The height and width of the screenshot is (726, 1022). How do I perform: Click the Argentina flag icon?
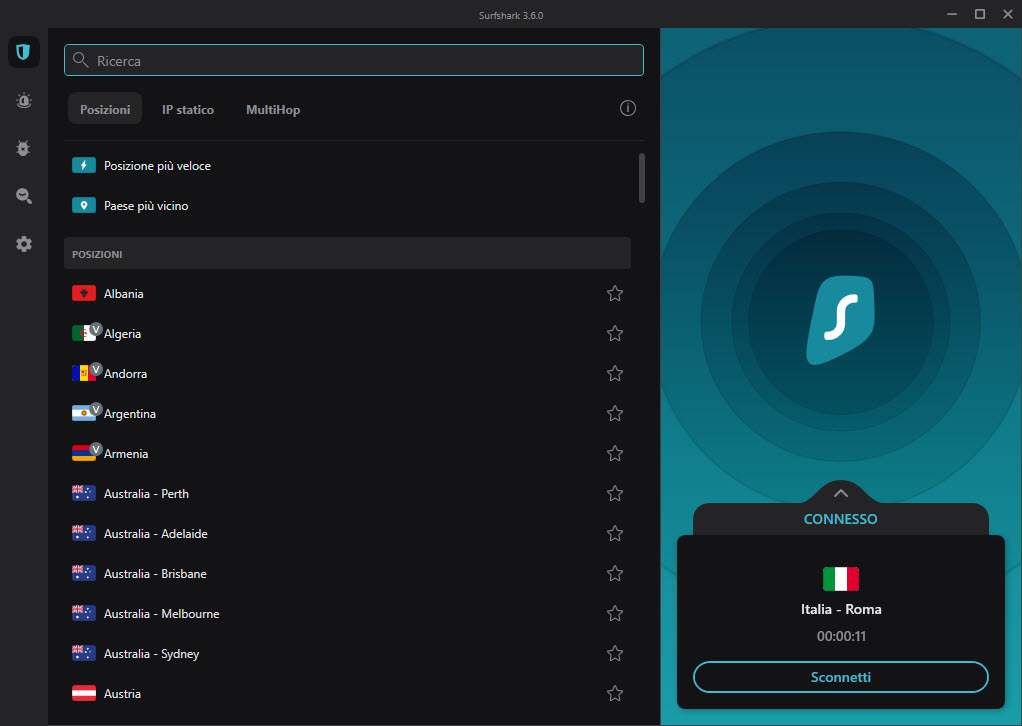click(x=83, y=413)
